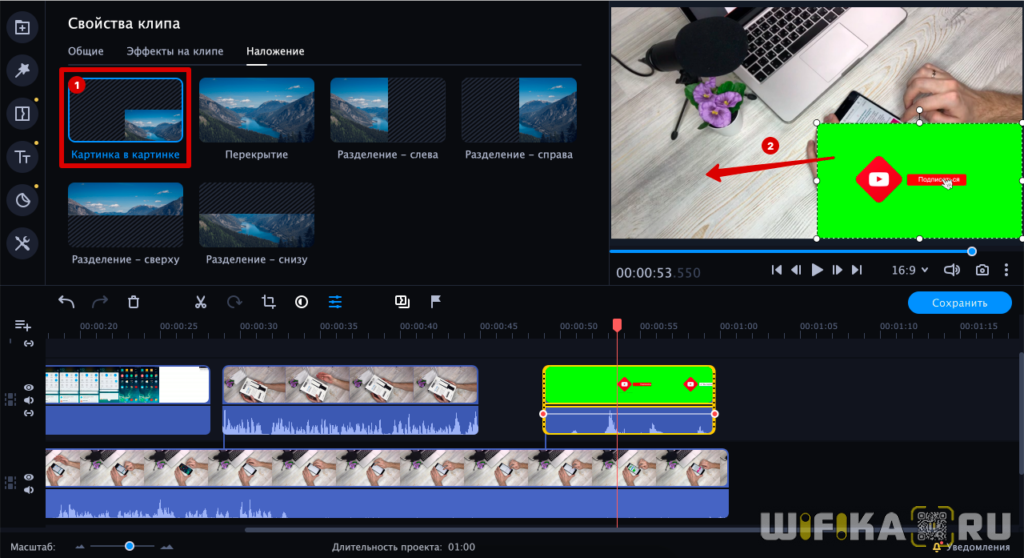Open the three-dot player options menu
Image resolution: width=1024 pixels, height=558 pixels.
(x=1007, y=270)
